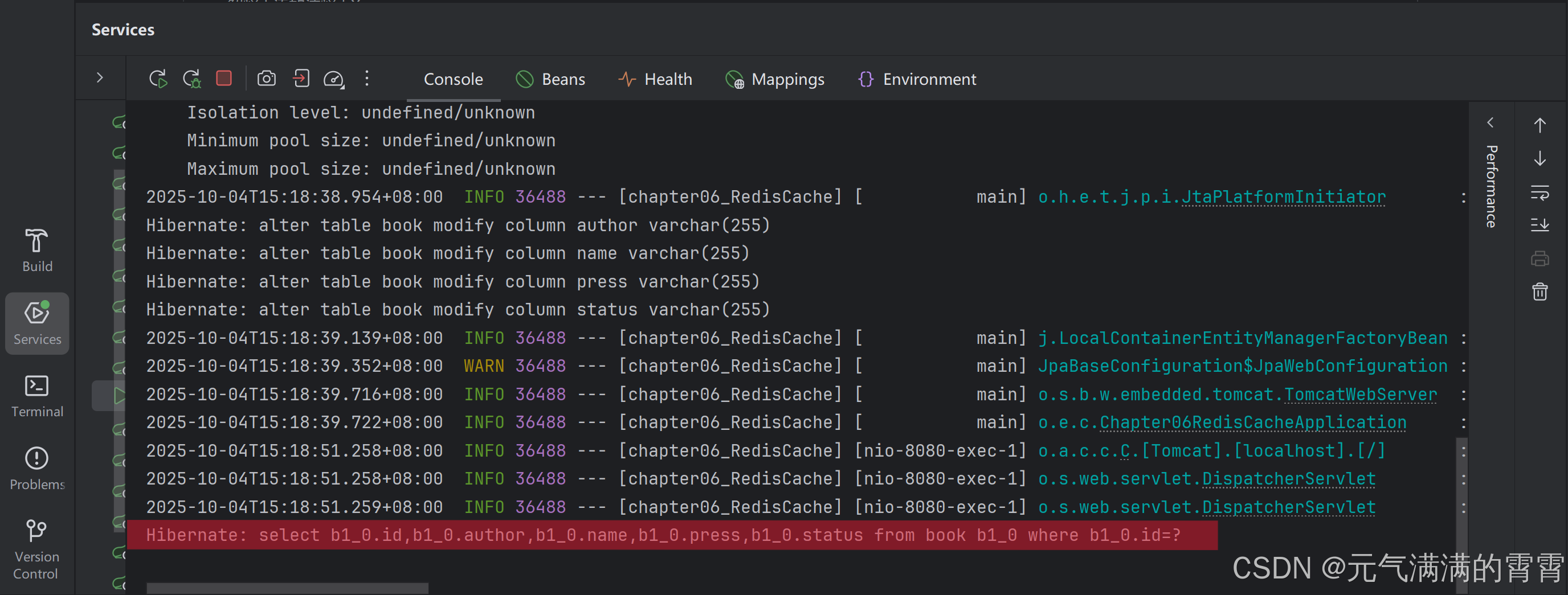The width and height of the screenshot is (1568, 595).
Task: Click the Rerun in Debug mode icon
Action: pyautogui.click(x=193, y=79)
